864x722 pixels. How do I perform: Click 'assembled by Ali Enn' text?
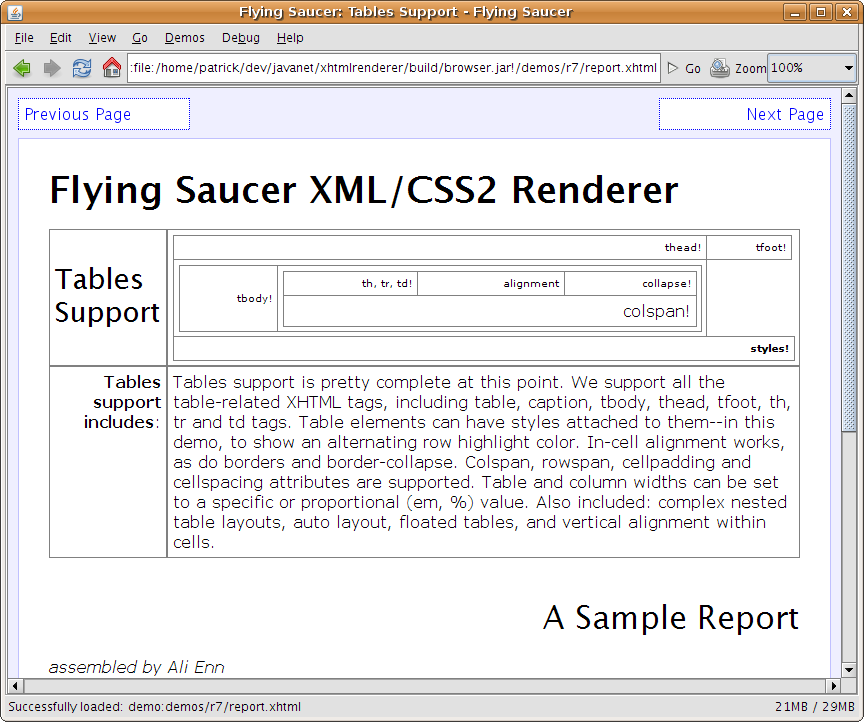(x=137, y=667)
